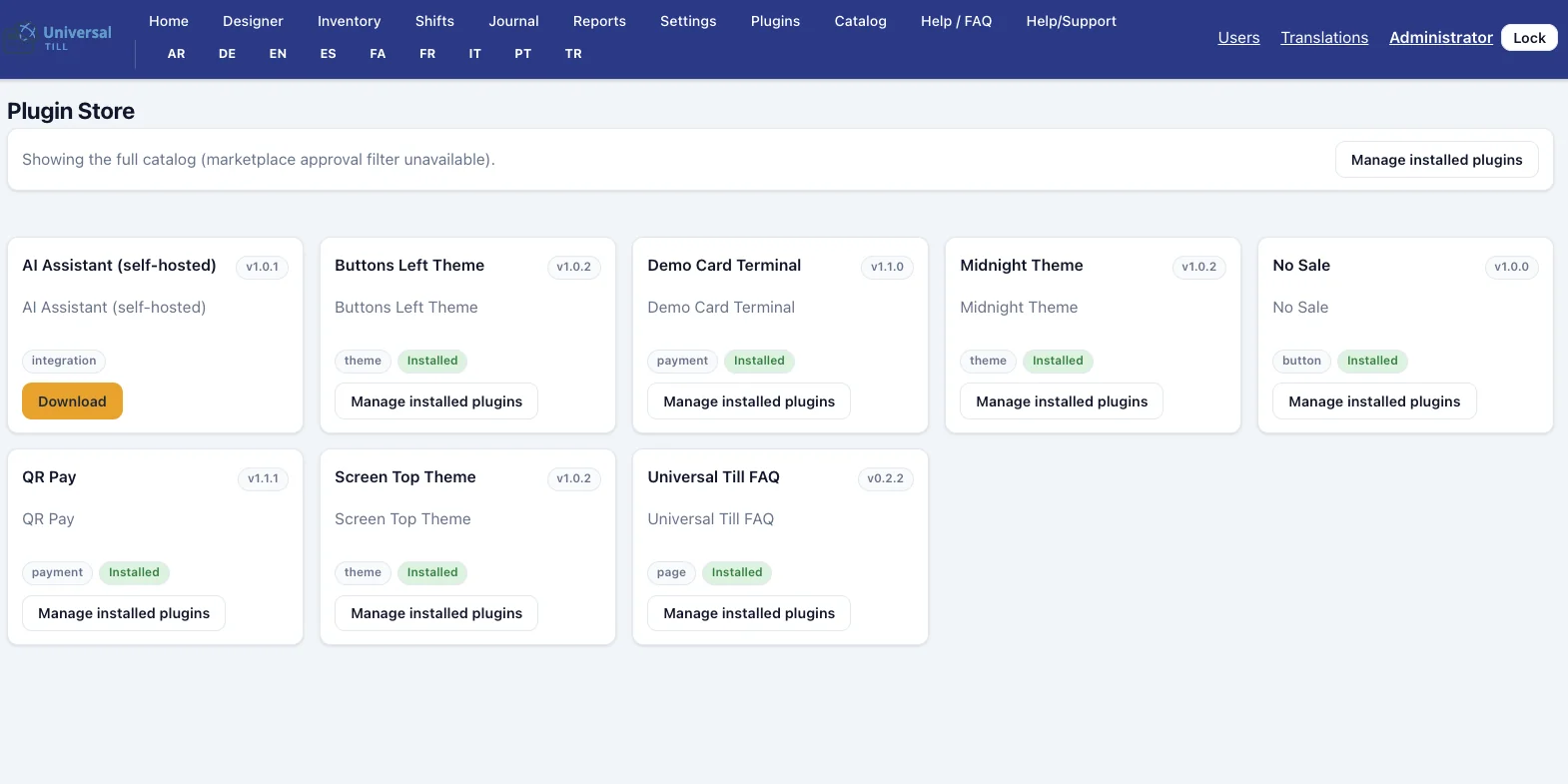Open the Translations link
The width and height of the screenshot is (1568, 784).
click(1324, 38)
